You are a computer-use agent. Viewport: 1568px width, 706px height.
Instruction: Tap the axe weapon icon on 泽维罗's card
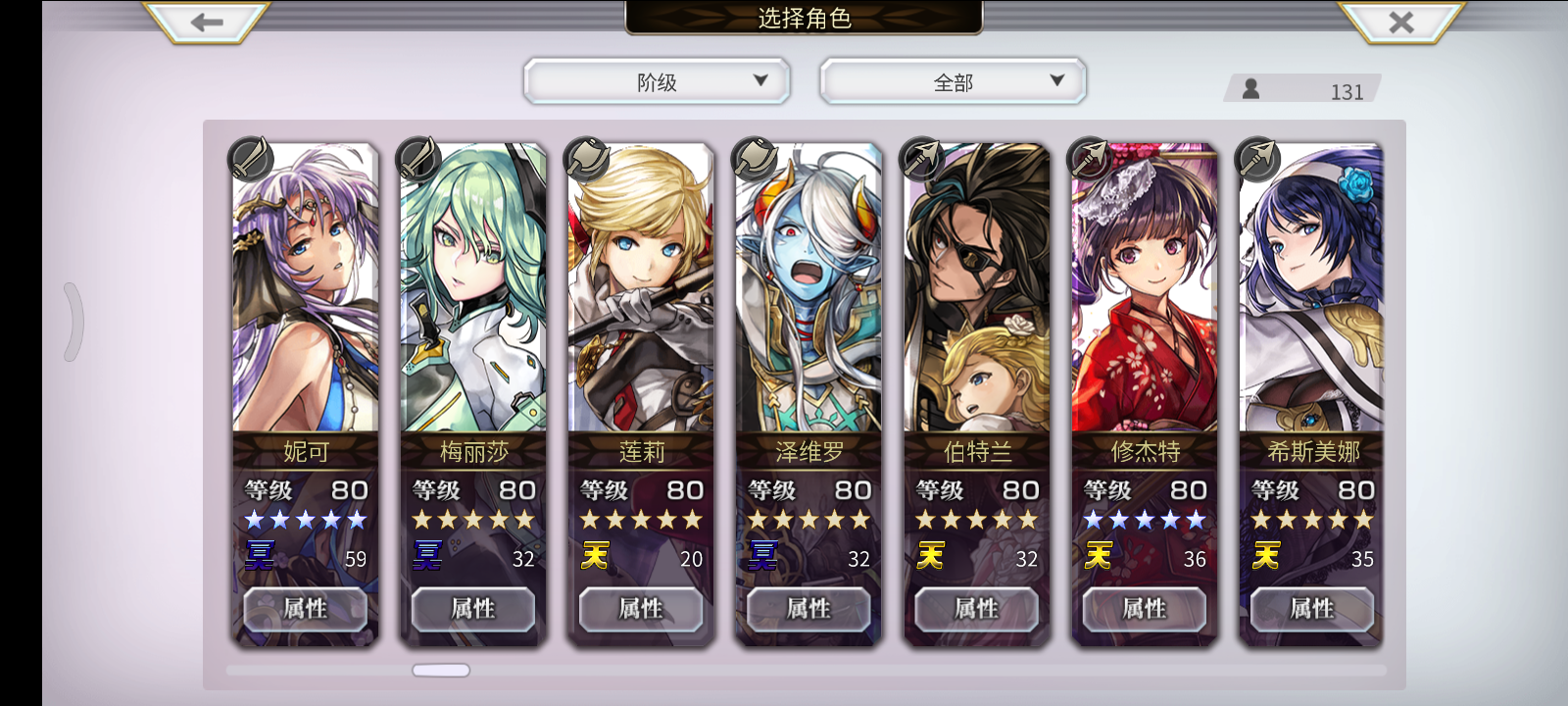(754, 158)
